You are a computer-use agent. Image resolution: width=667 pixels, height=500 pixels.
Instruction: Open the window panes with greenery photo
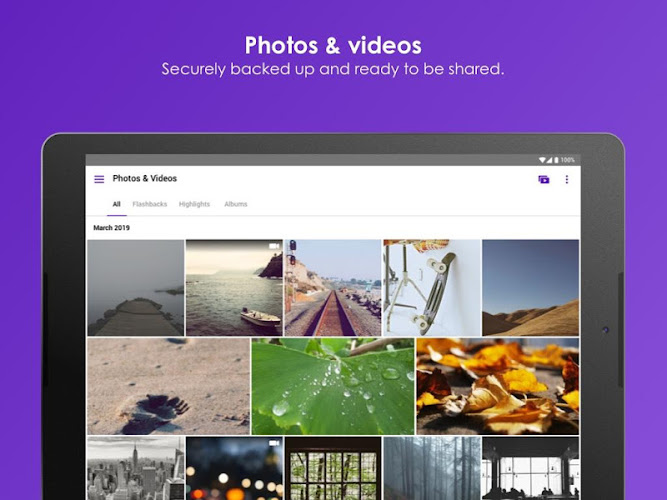[x=333, y=468]
